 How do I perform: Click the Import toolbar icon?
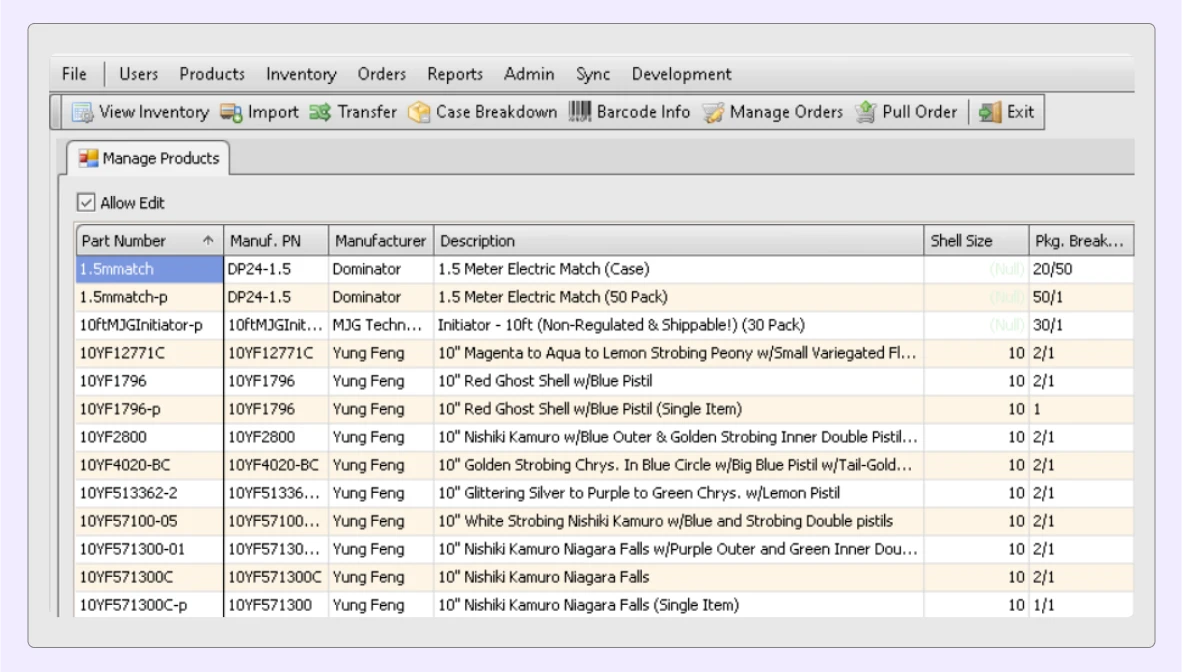[x=231, y=112]
